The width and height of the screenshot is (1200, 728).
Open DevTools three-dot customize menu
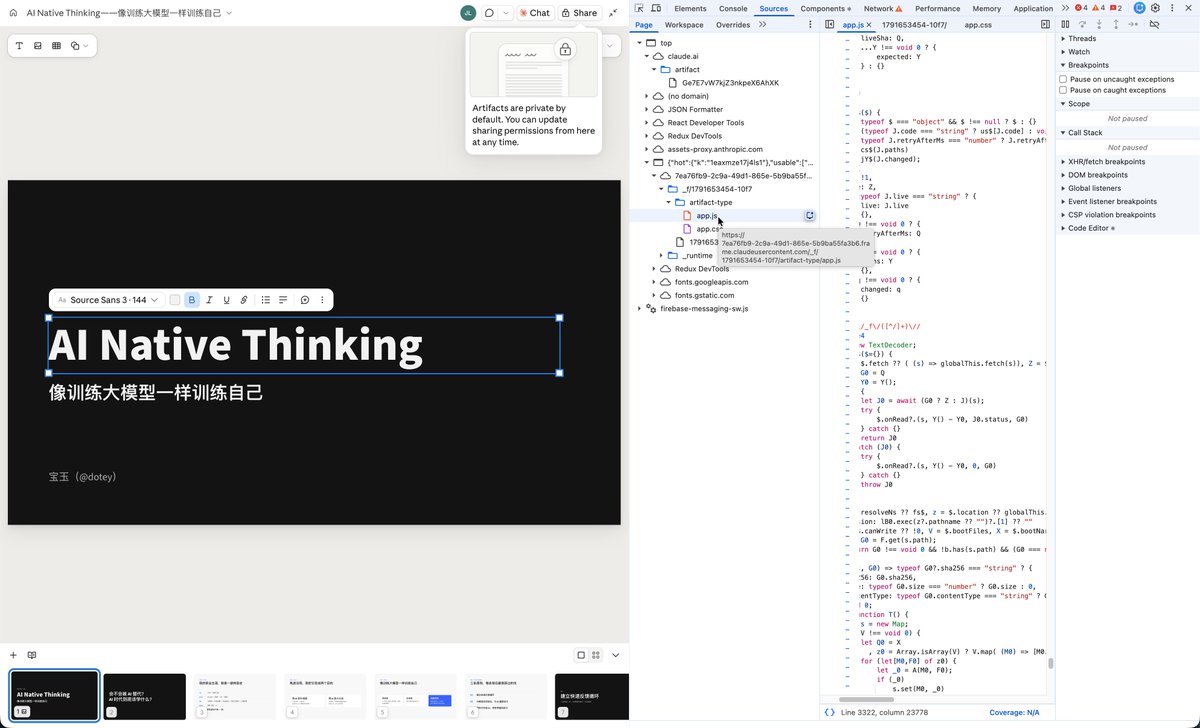(1171, 8)
